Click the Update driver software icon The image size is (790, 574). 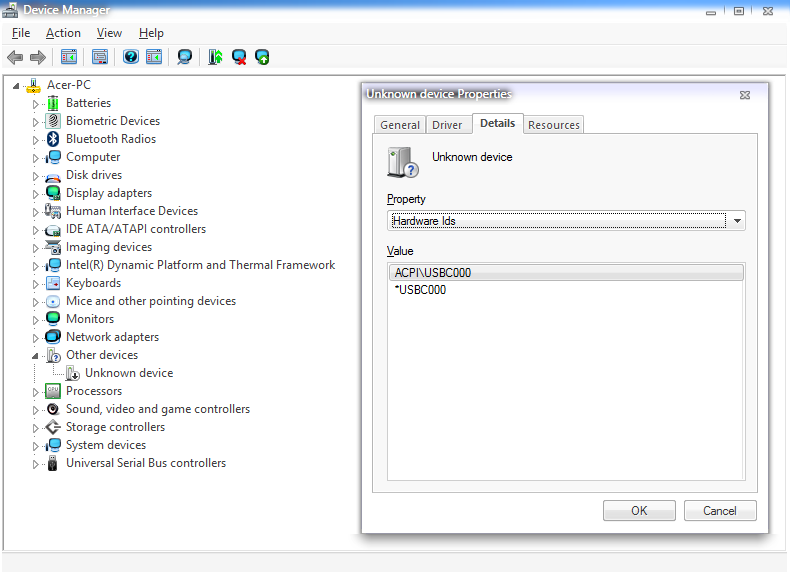click(x=216, y=57)
